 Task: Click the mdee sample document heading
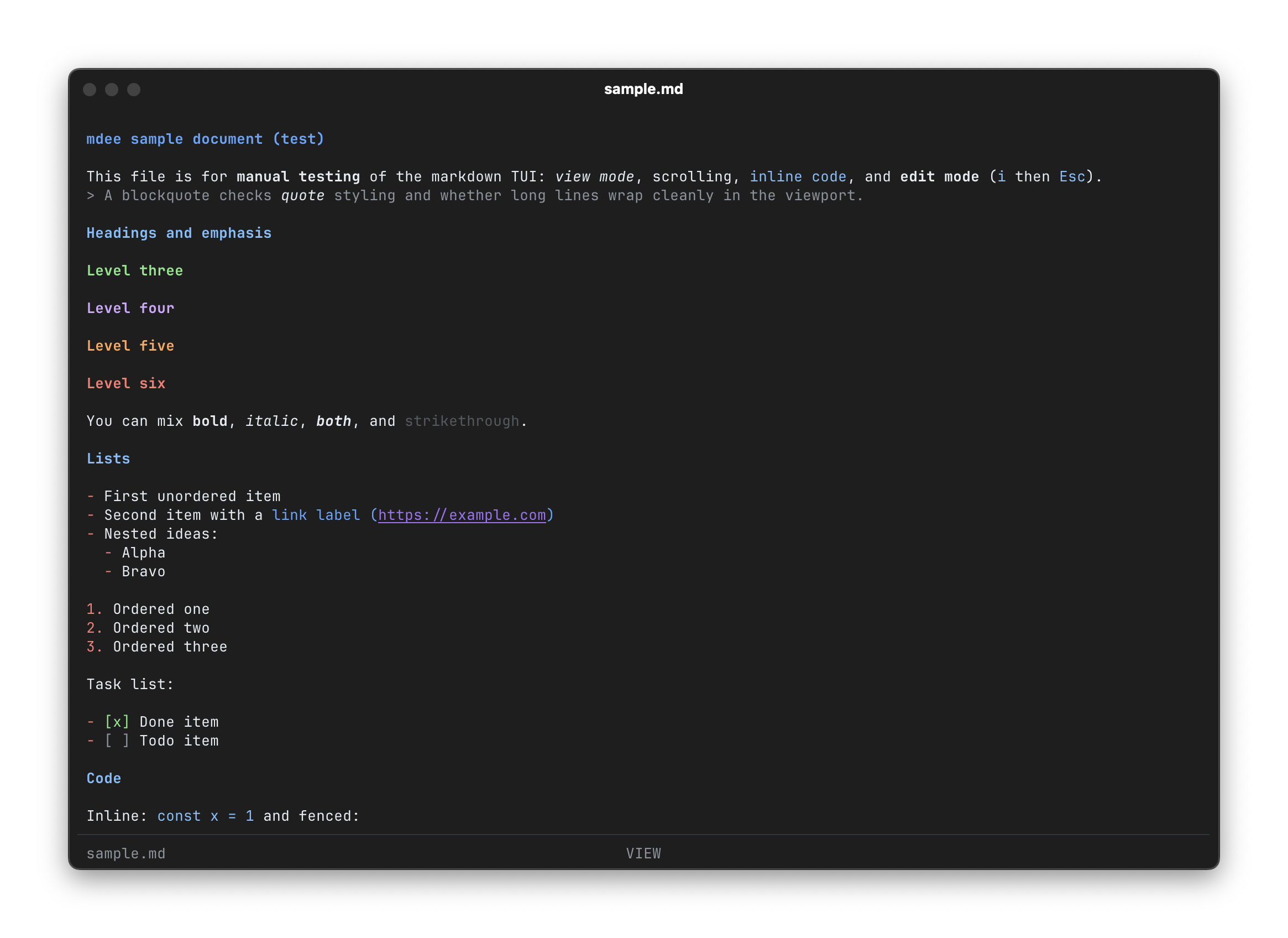point(205,139)
